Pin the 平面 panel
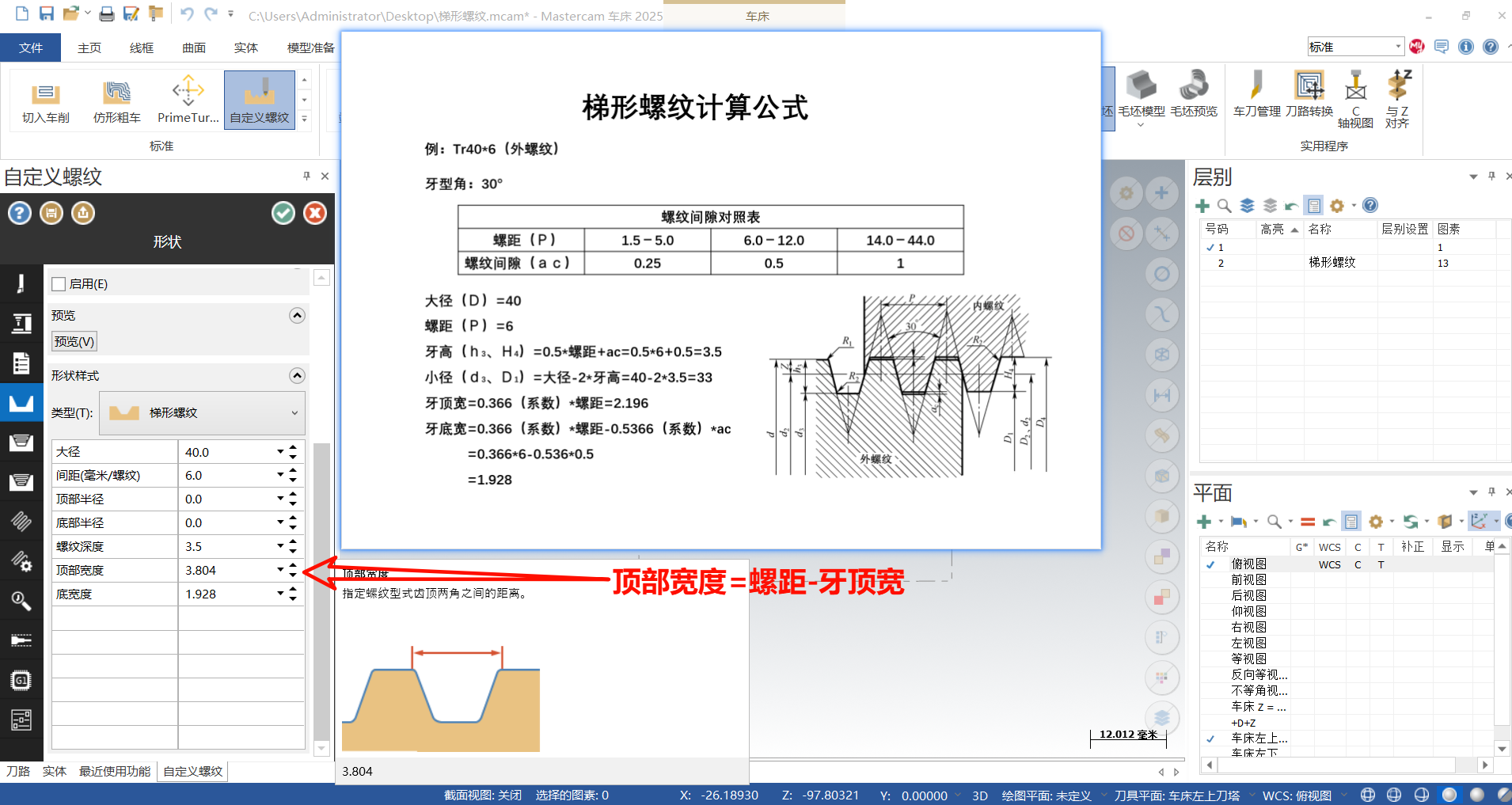1512x805 pixels. click(1491, 492)
